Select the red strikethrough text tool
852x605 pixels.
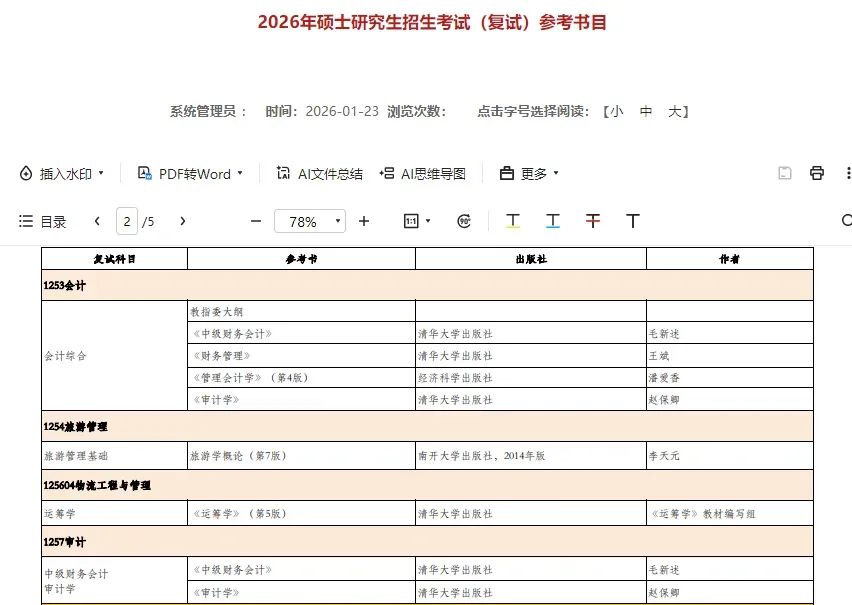point(593,221)
